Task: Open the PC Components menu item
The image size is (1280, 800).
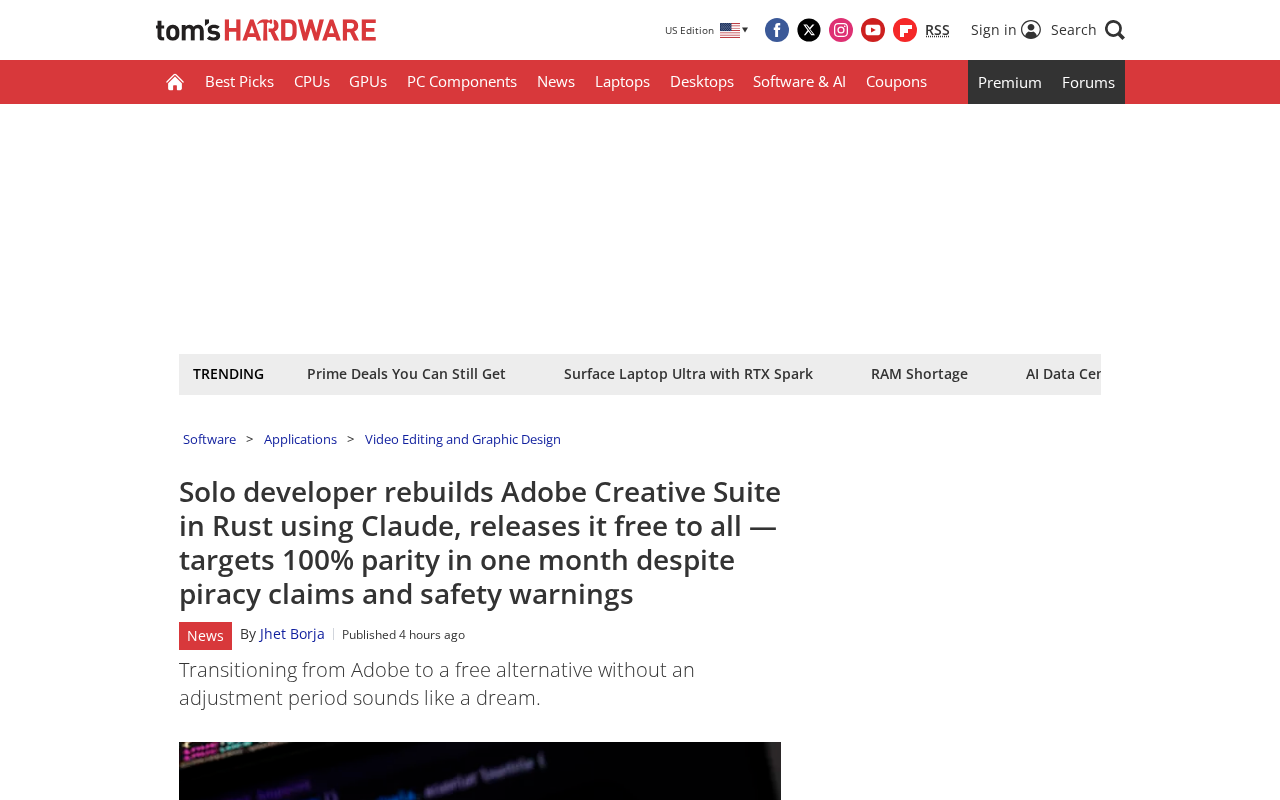Action: click(462, 82)
